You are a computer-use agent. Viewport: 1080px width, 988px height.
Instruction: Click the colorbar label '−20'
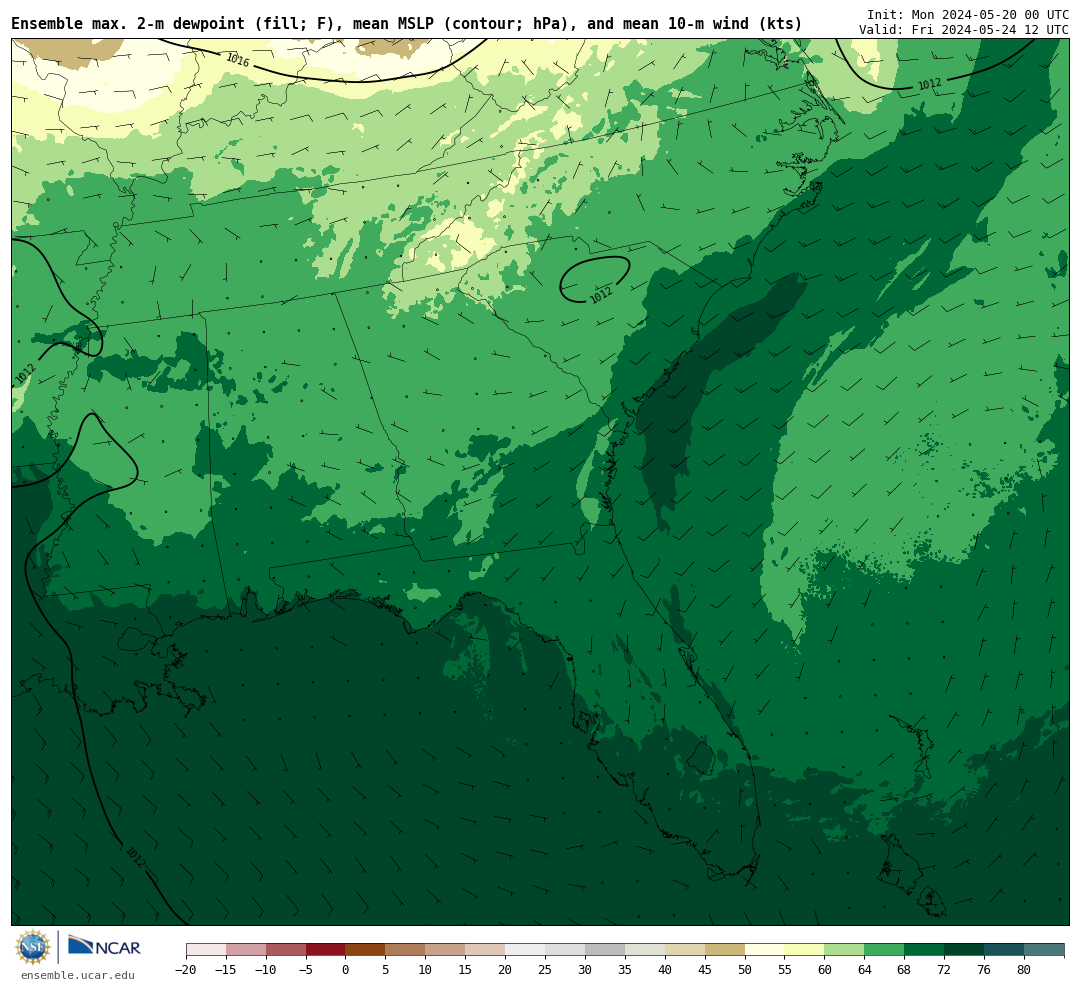pyautogui.click(x=186, y=970)
